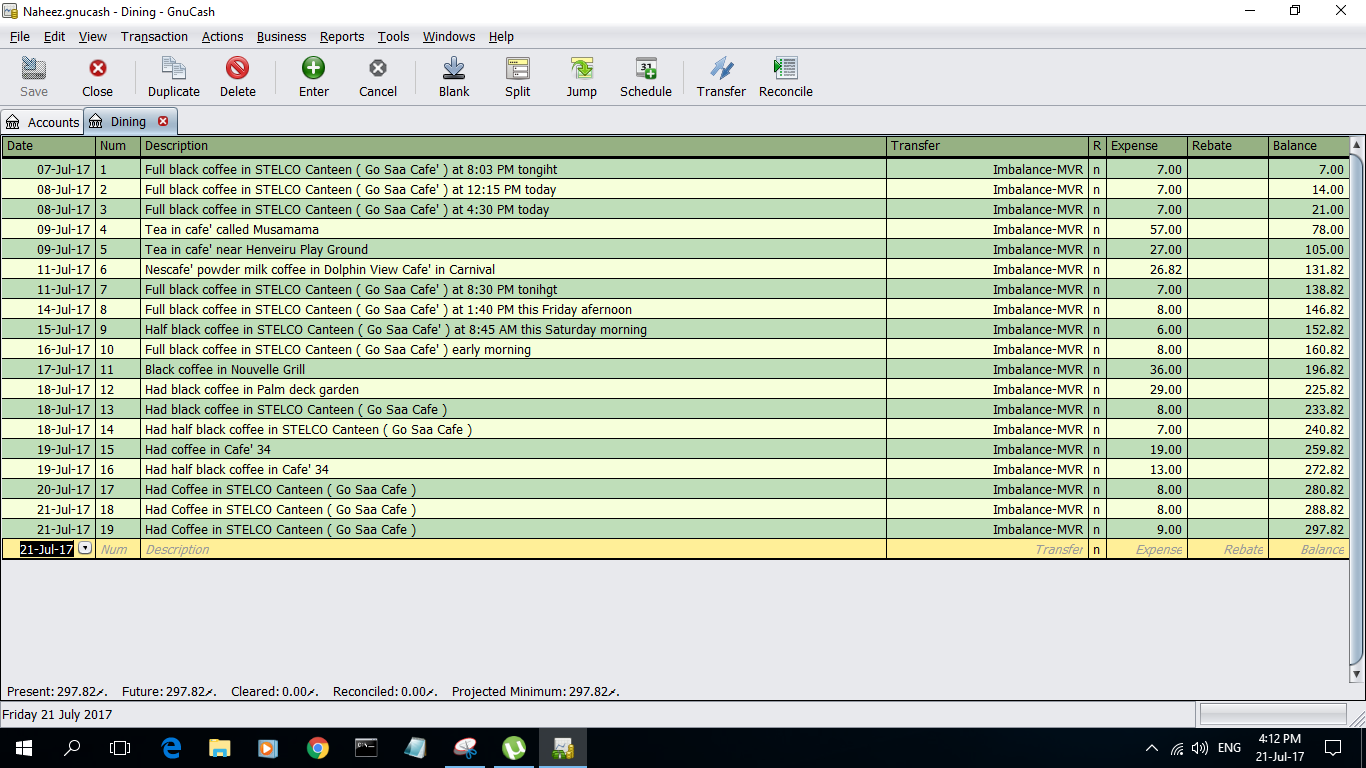1366x768 pixels.
Task: Open the File menu
Action: (20, 36)
